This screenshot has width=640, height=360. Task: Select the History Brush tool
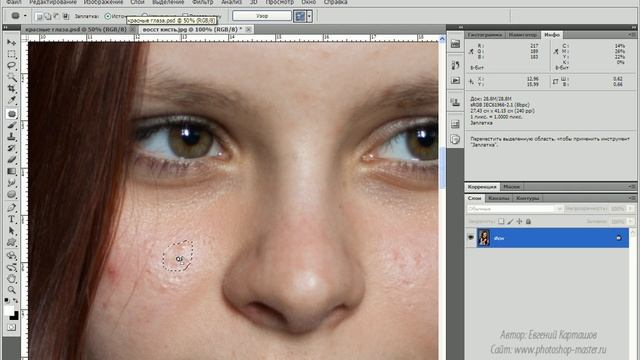[11, 148]
